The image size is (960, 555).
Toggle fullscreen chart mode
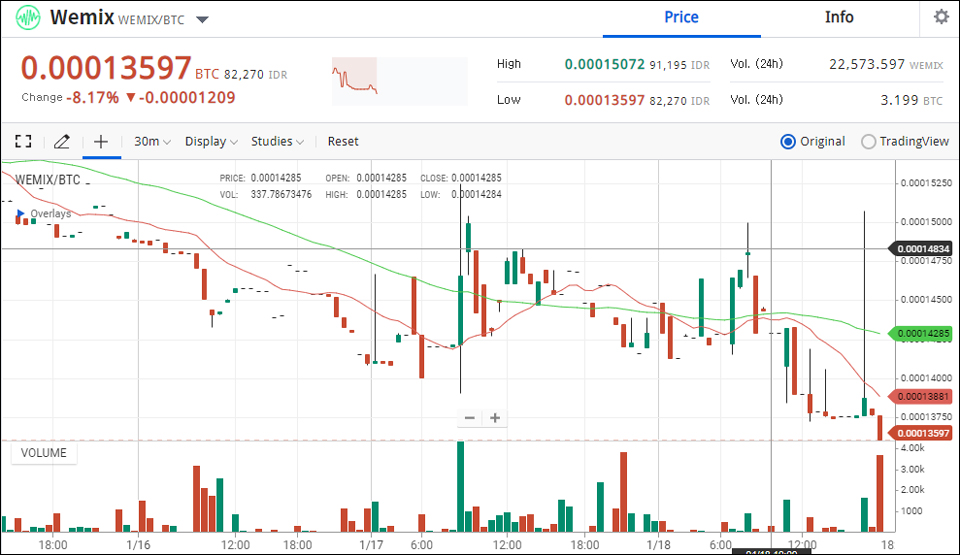23,141
